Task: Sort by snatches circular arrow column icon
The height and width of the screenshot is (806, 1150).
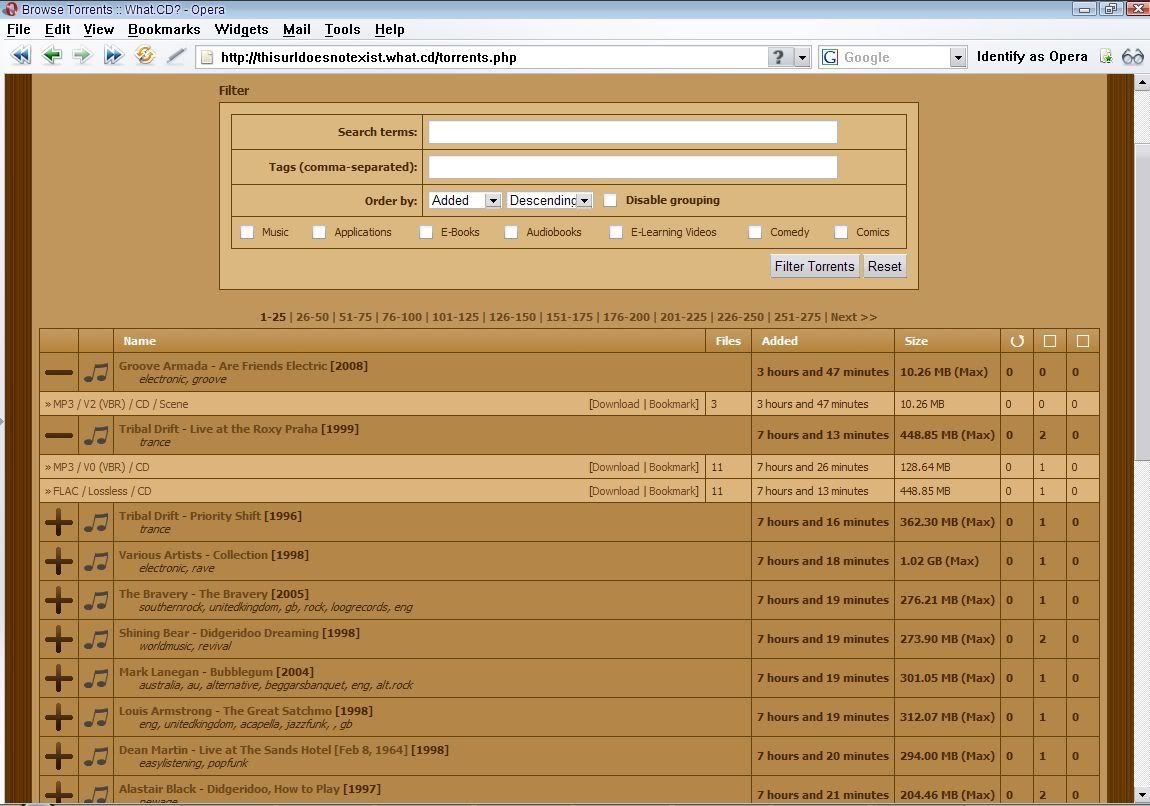Action: (x=1017, y=341)
